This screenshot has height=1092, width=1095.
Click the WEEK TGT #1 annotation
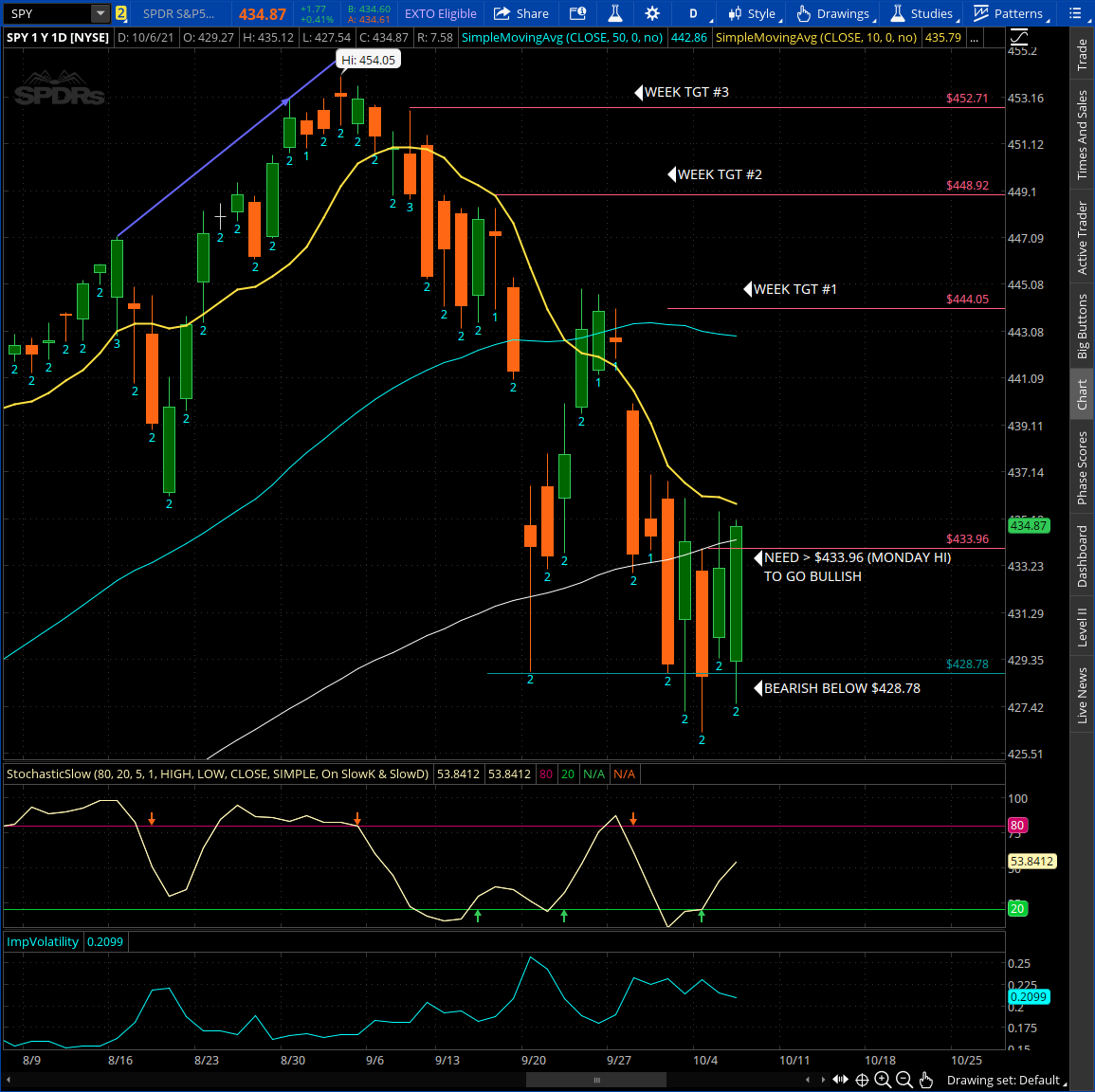[791, 289]
